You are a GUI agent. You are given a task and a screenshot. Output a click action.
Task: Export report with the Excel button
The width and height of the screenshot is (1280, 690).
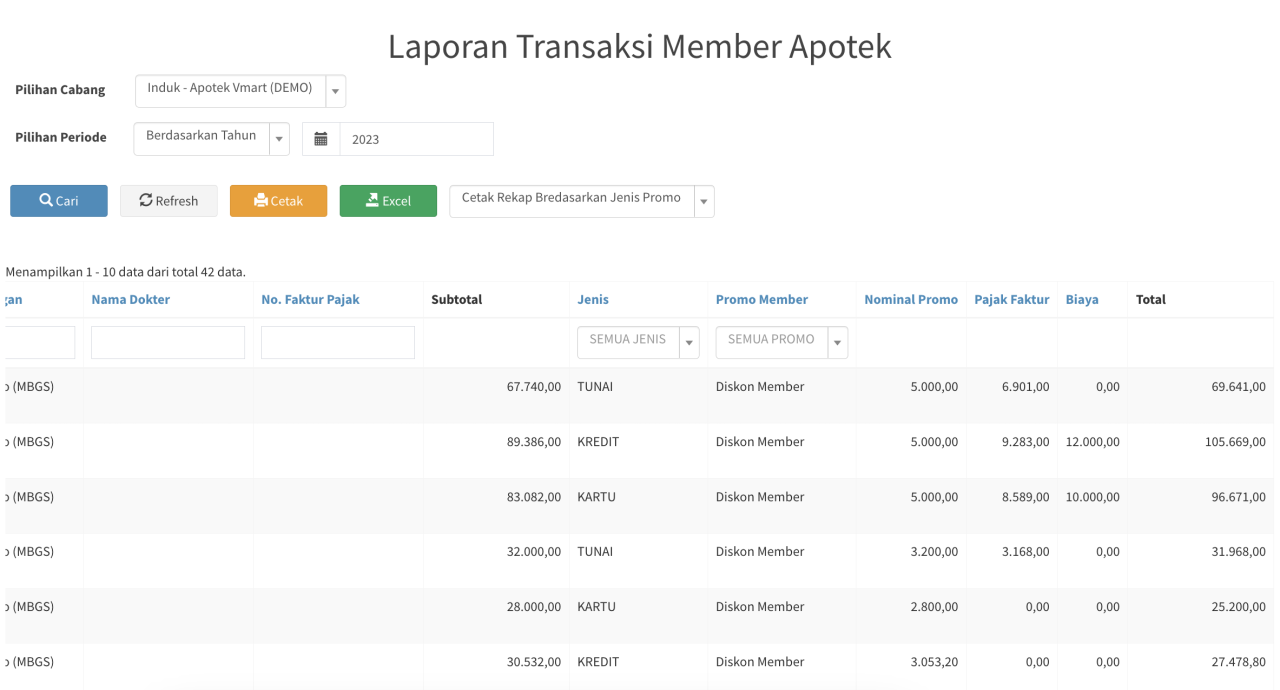(389, 201)
